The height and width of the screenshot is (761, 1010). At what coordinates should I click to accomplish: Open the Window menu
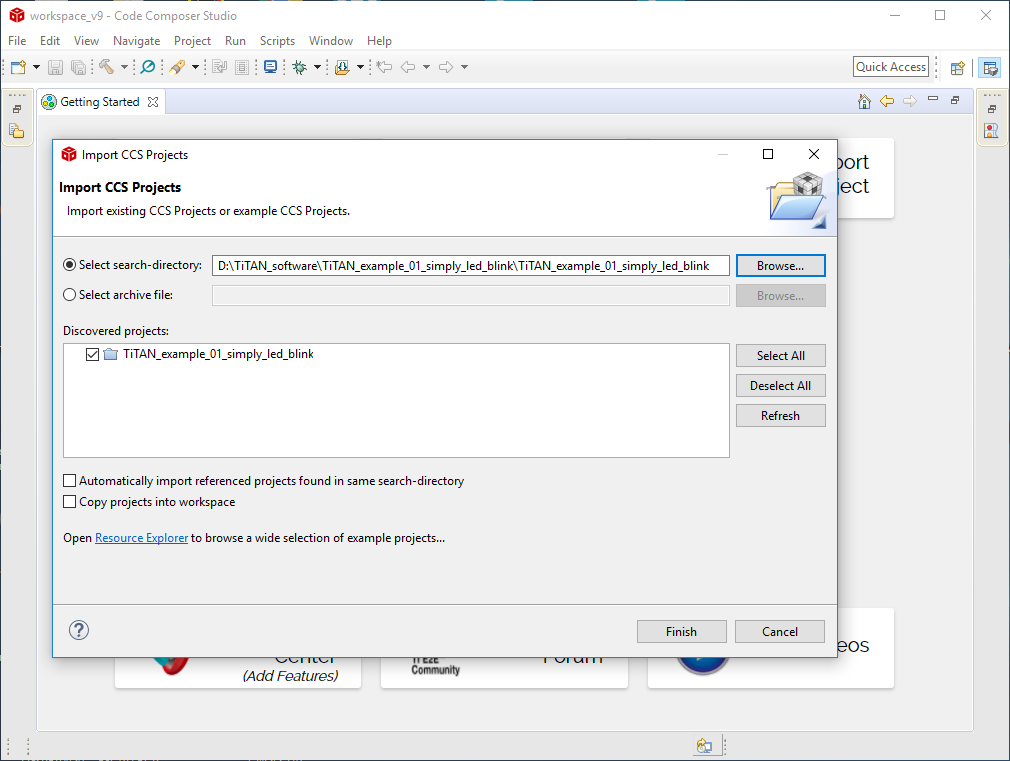pyautogui.click(x=330, y=41)
